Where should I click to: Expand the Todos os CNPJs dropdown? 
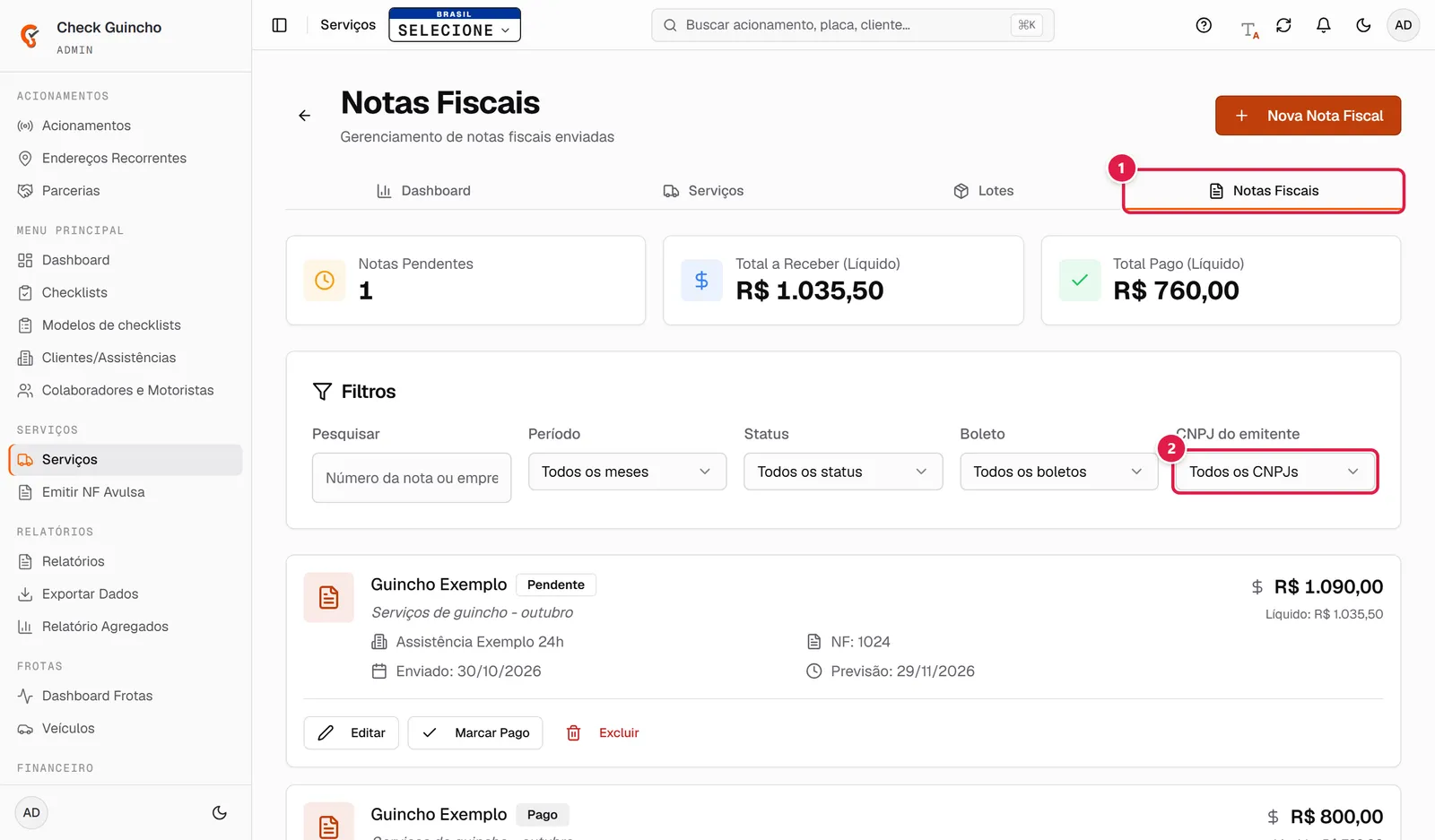(x=1274, y=472)
